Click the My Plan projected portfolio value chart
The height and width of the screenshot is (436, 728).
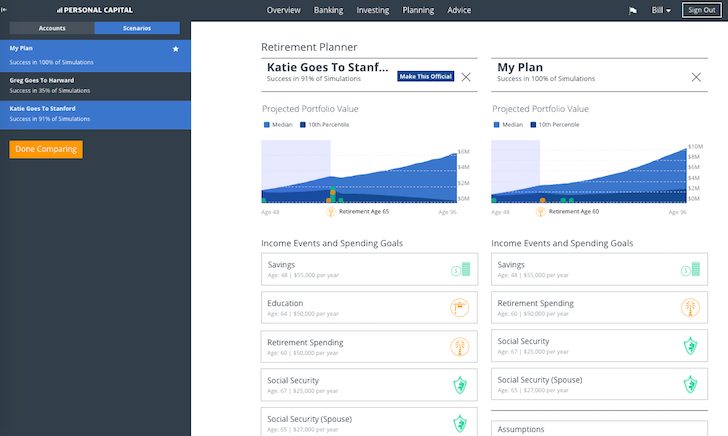click(x=589, y=172)
